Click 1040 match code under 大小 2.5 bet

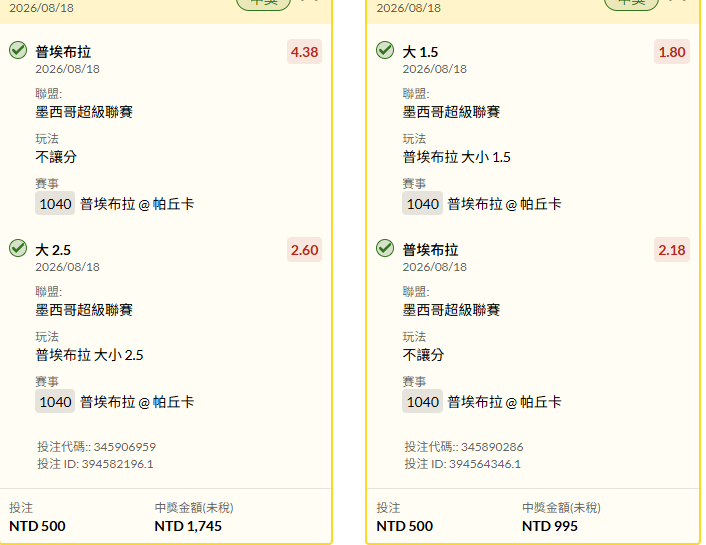55,402
